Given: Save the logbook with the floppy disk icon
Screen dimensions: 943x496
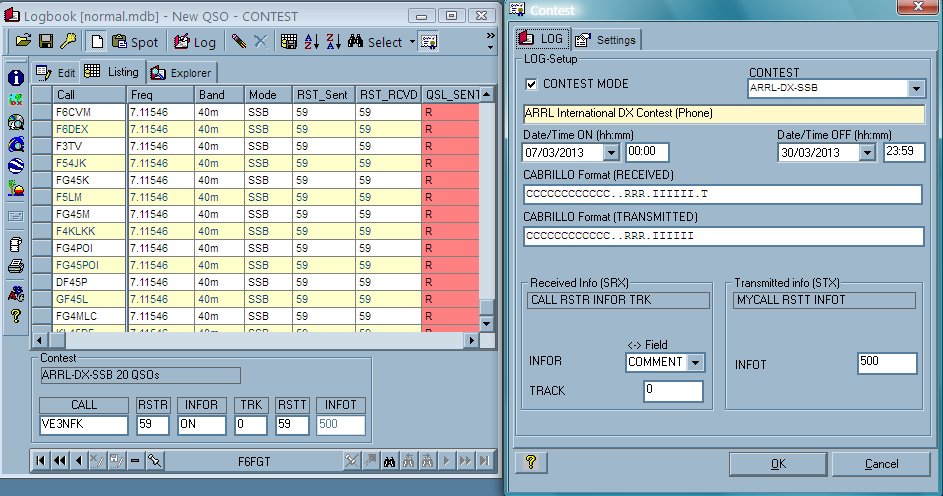Looking at the screenshot, I should [x=46, y=41].
